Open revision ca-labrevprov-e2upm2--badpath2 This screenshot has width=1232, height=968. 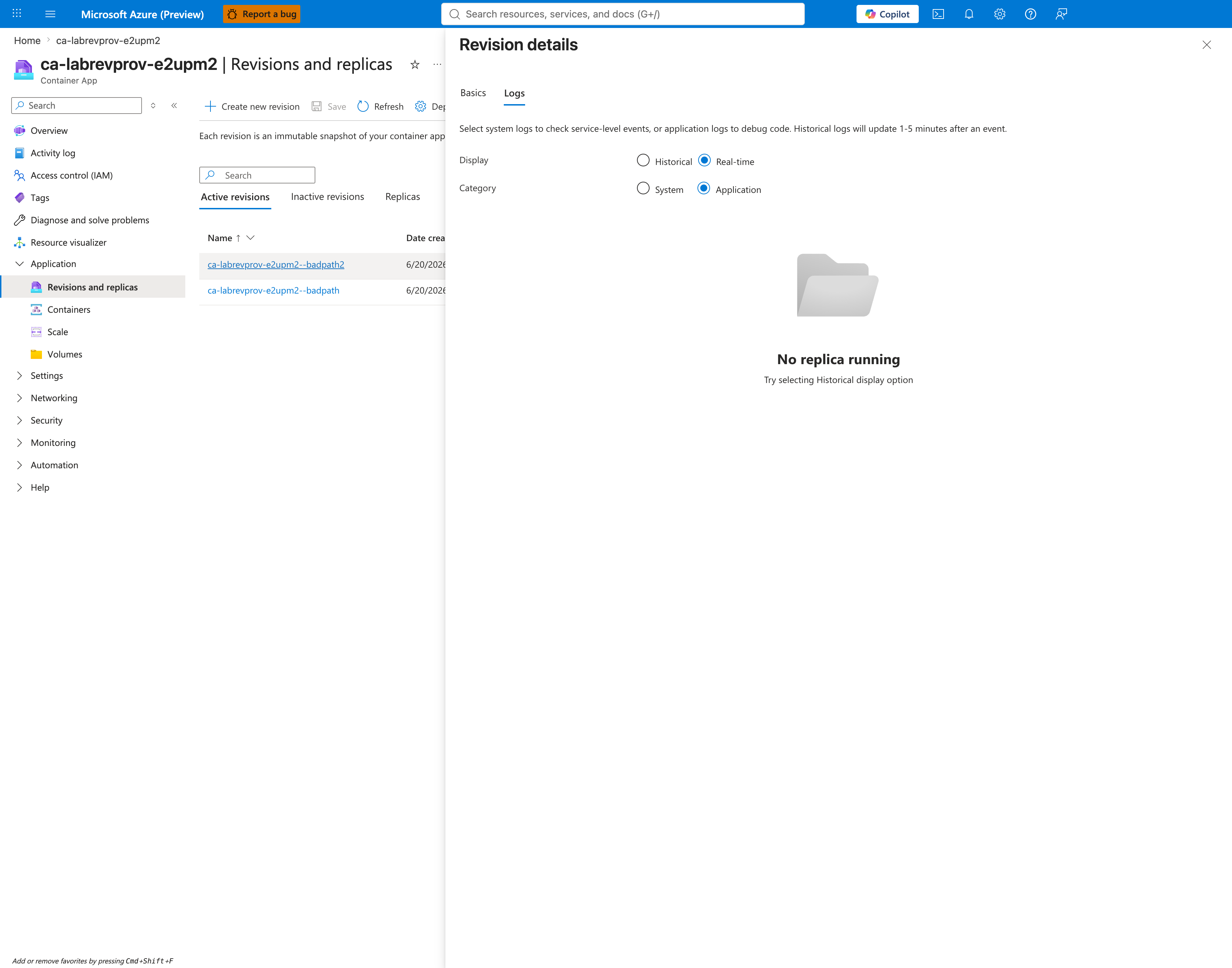[x=275, y=265]
